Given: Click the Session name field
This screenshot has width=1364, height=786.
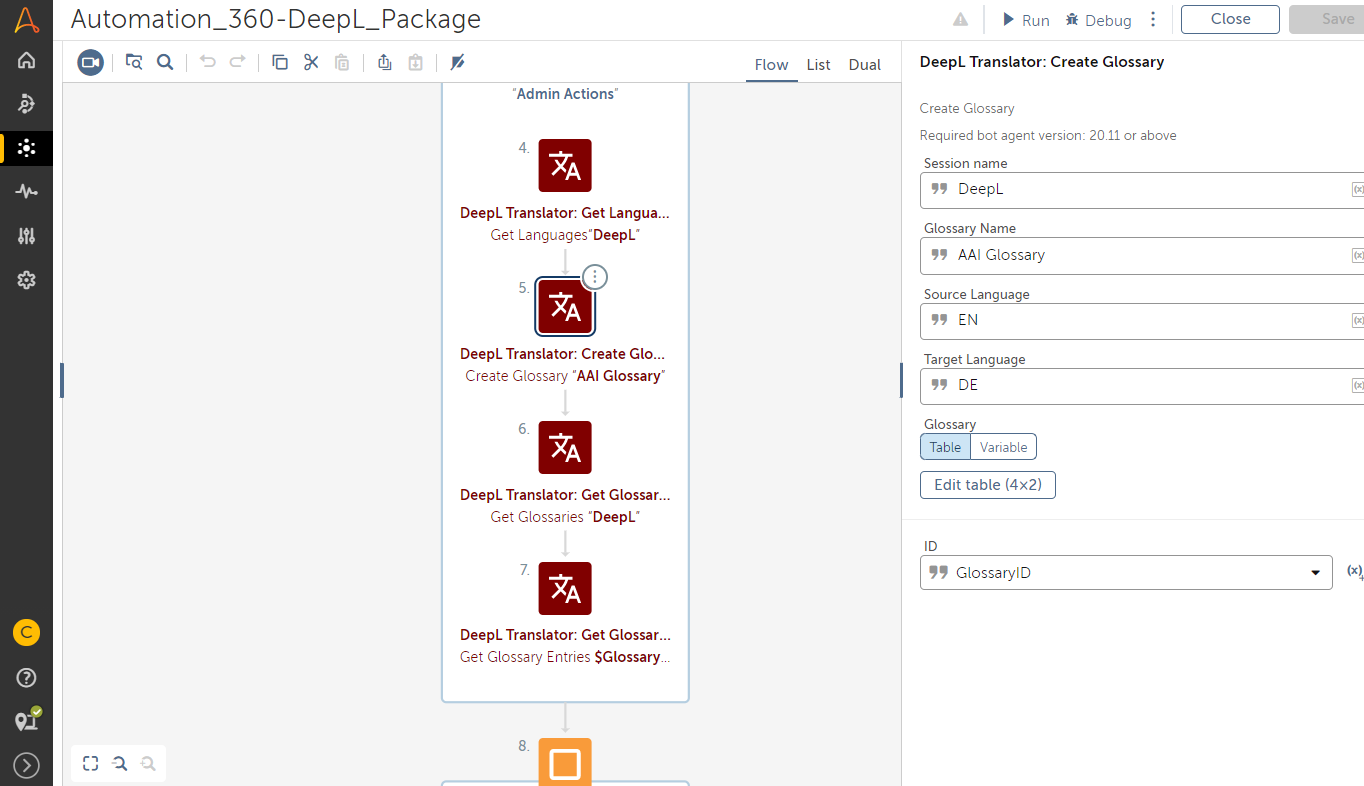Looking at the screenshot, I should 1142,190.
